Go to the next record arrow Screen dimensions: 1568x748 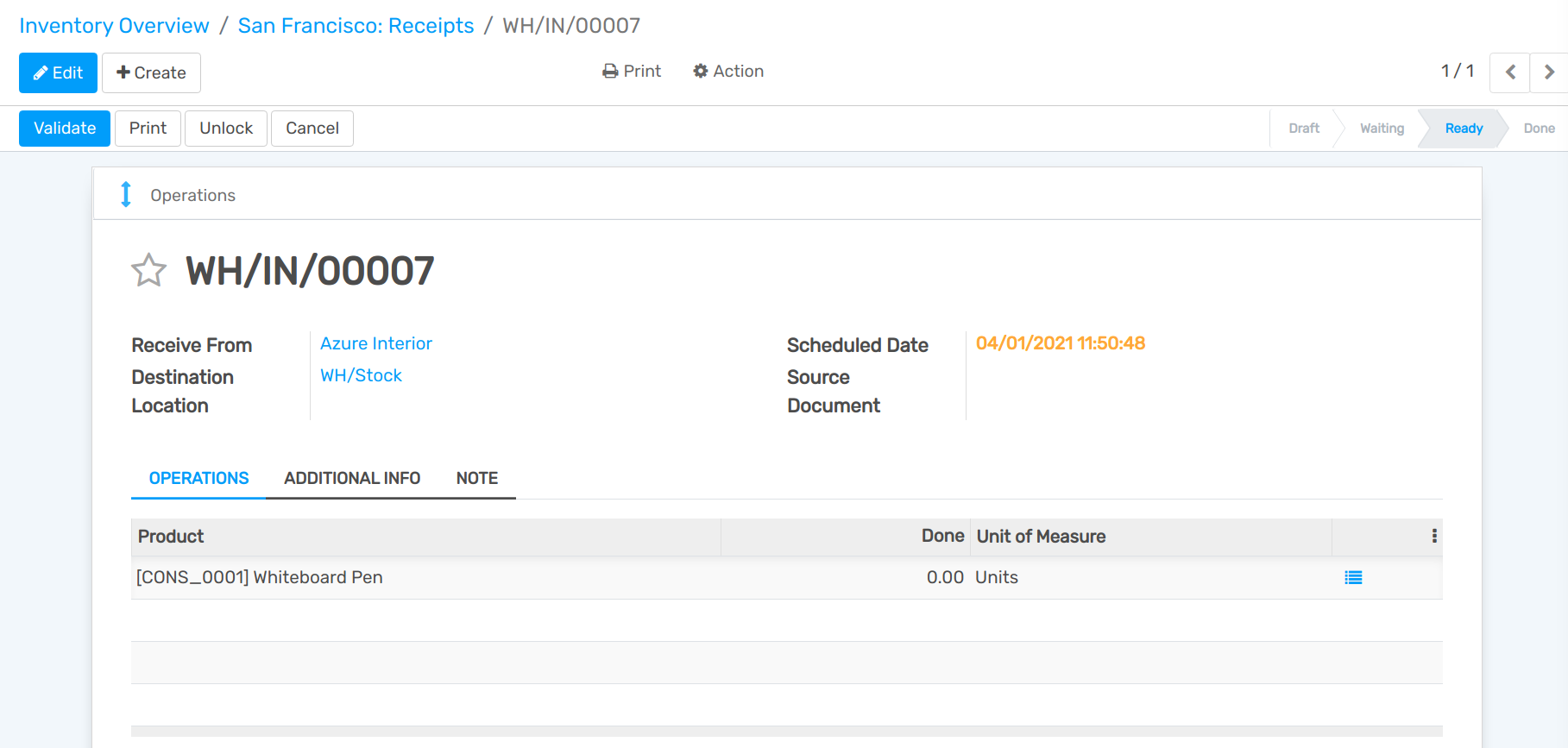[1549, 72]
